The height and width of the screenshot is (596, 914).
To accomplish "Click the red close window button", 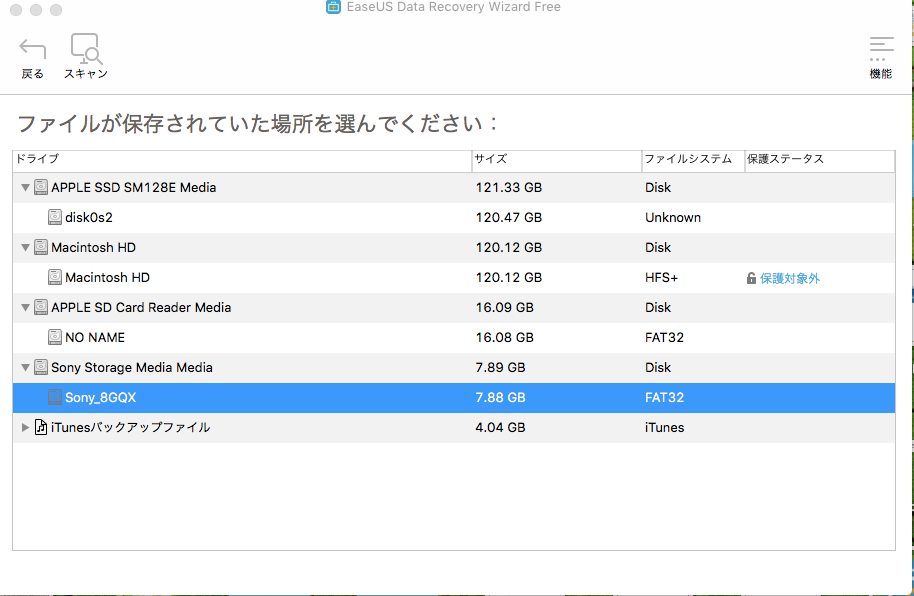I will [x=16, y=9].
